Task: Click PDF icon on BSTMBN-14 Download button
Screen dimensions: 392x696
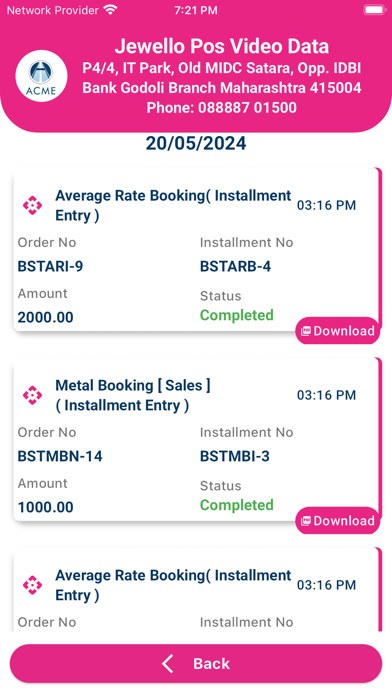Action: click(x=305, y=521)
